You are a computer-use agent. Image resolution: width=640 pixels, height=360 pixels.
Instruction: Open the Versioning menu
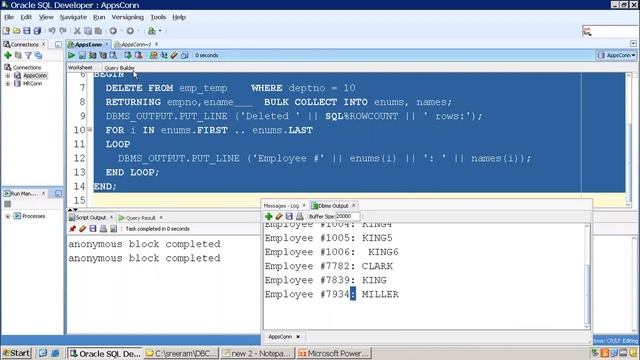tap(127, 17)
